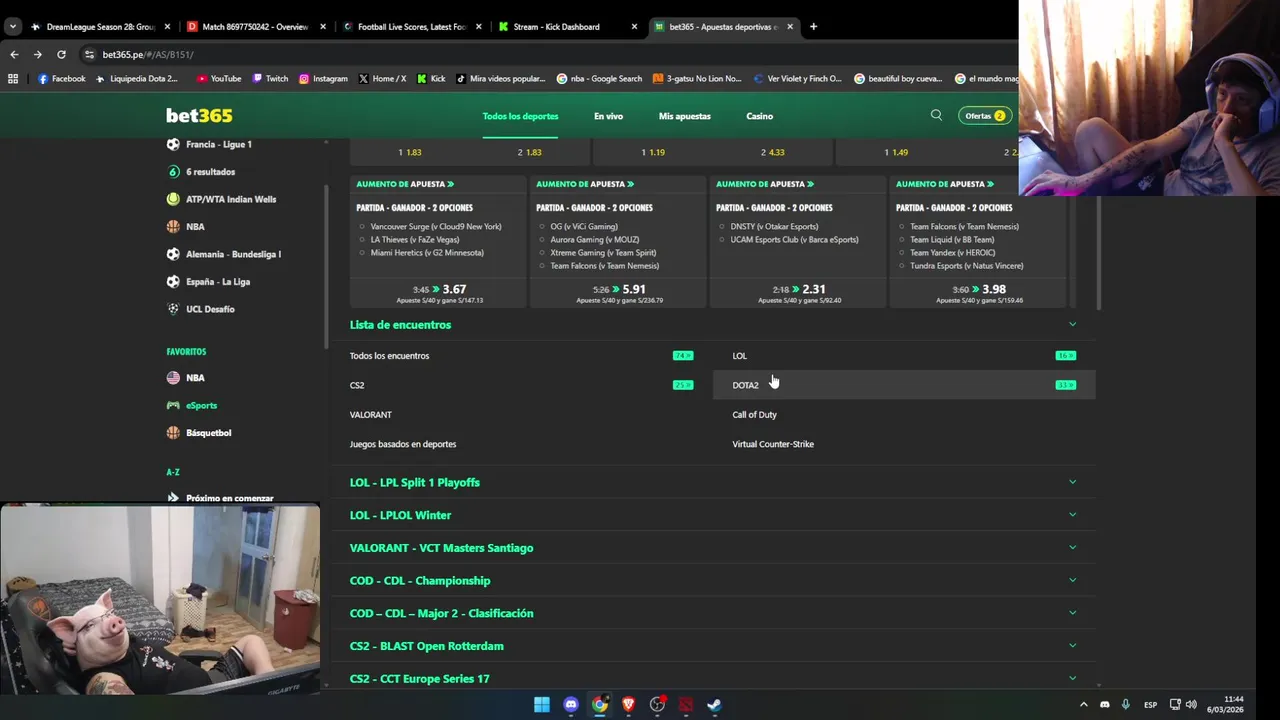Collapse the Lista de encuentros section
1280x720 pixels.
pos(1072,324)
